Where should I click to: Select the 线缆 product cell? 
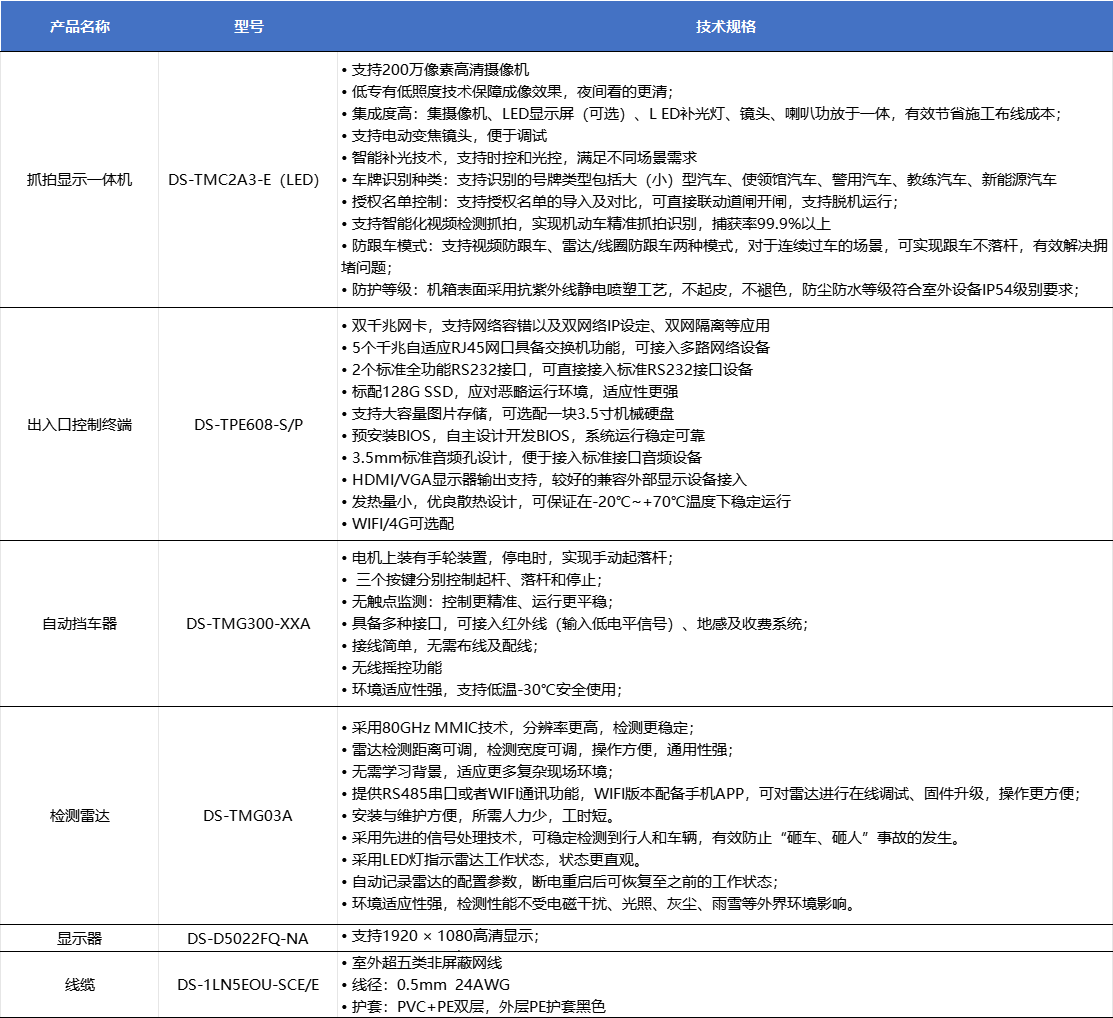[80, 985]
